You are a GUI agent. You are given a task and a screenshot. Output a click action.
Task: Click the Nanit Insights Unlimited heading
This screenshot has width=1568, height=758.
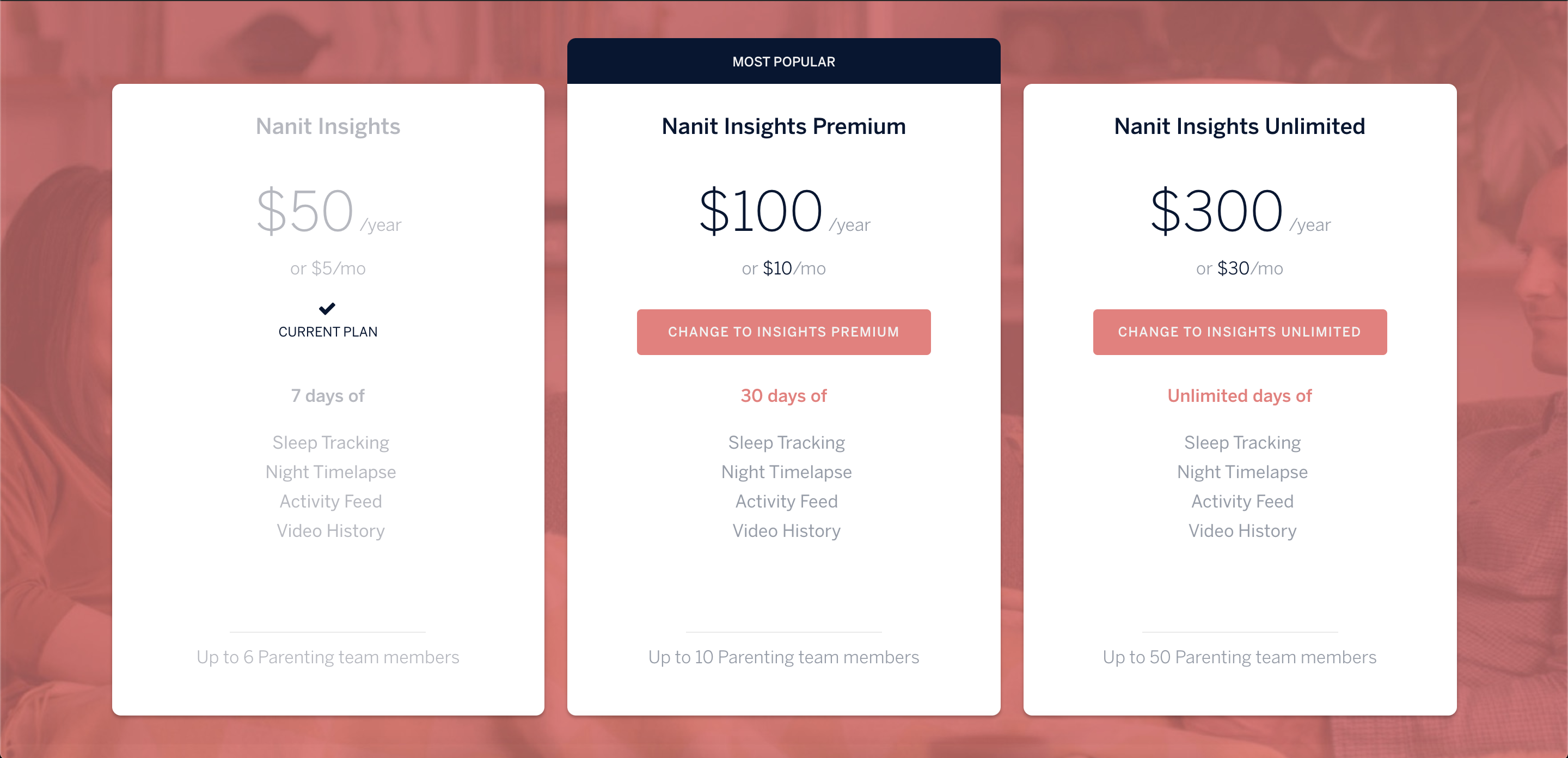[1239, 126]
